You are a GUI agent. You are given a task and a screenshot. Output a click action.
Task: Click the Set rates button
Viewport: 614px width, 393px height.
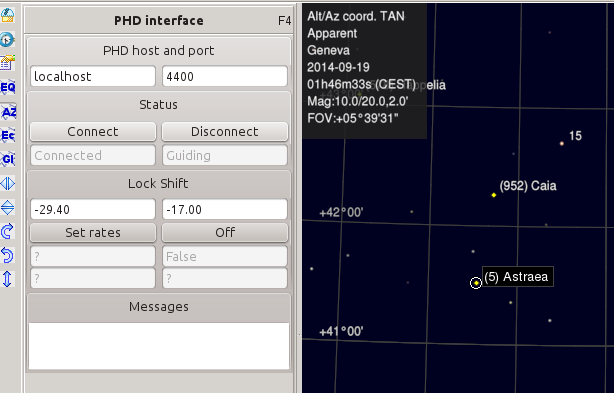[x=93, y=233]
